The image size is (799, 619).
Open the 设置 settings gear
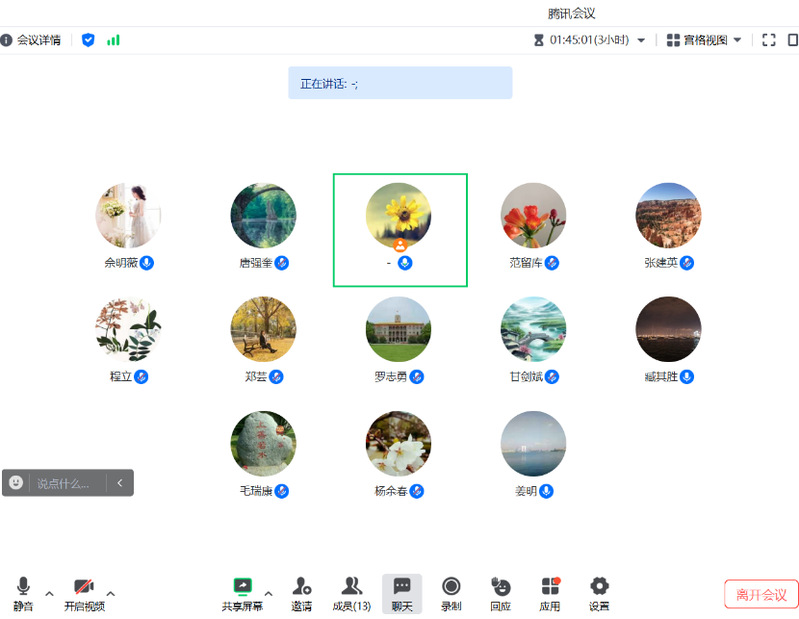[x=599, y=588]
